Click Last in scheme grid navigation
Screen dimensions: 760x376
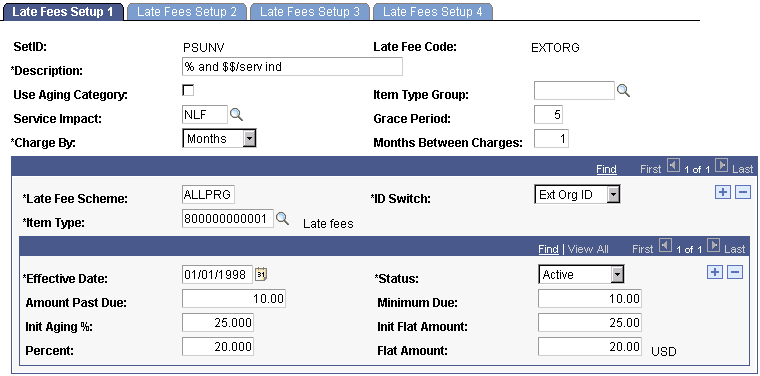click(743, 169)
